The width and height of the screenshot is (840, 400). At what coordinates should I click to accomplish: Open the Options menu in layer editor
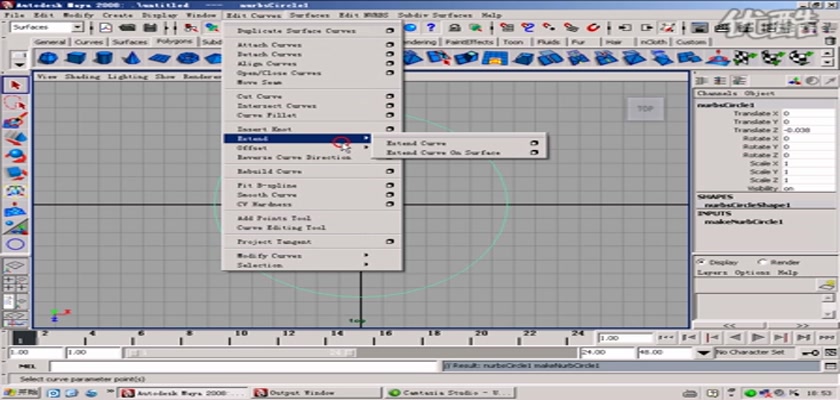(x=752, y=273)
